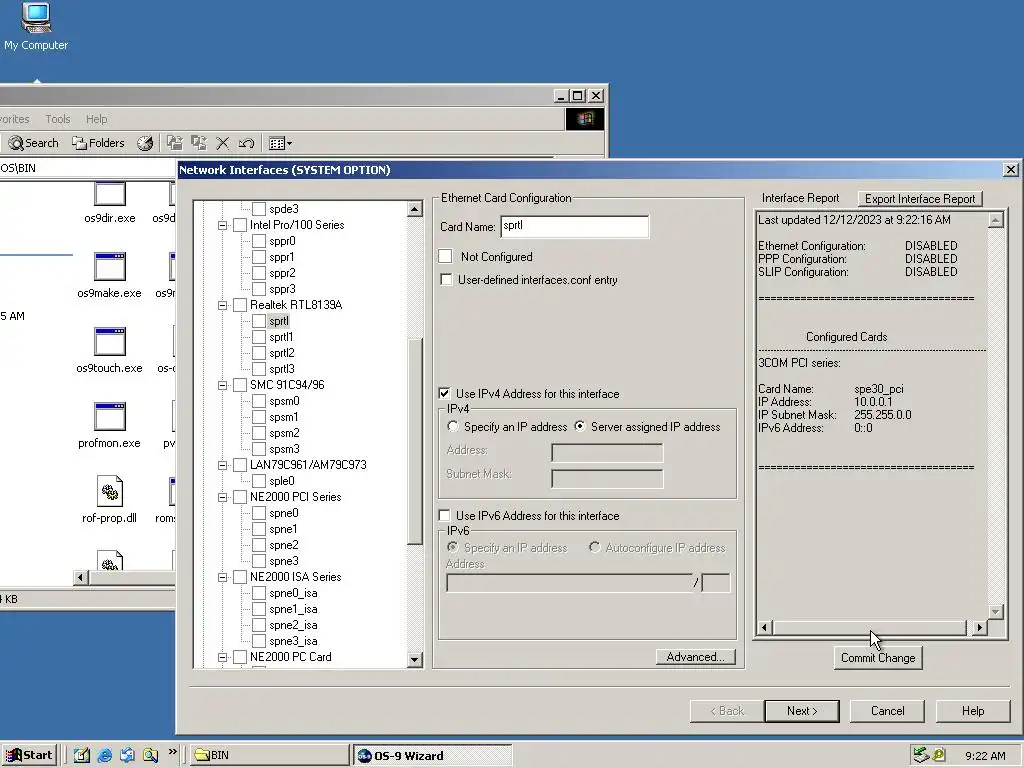Click Copy To icon in Explorer toolbar

tap(199, 143)
